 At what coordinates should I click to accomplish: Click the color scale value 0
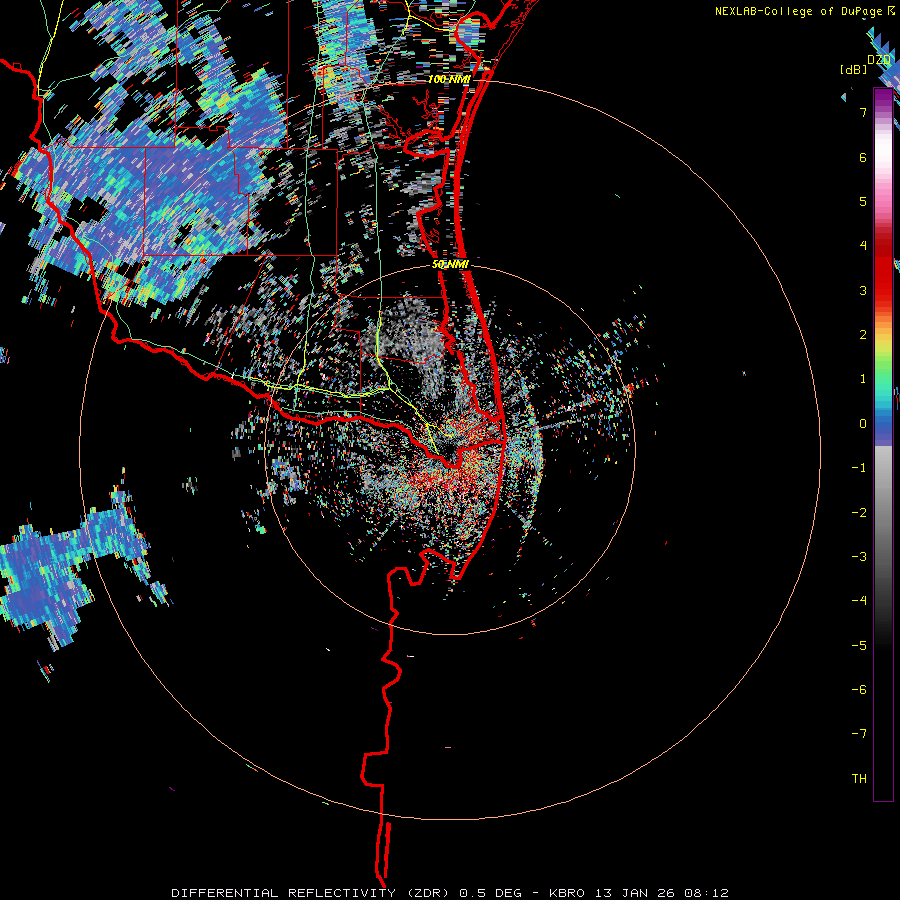pyautogui.click(x=863, y=424)
